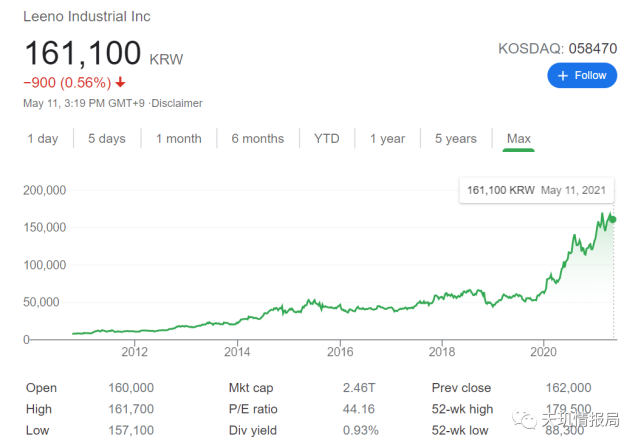The image size is (641, 448).
Task: Click the plus icon on Follow
Action: click(563, 75)
